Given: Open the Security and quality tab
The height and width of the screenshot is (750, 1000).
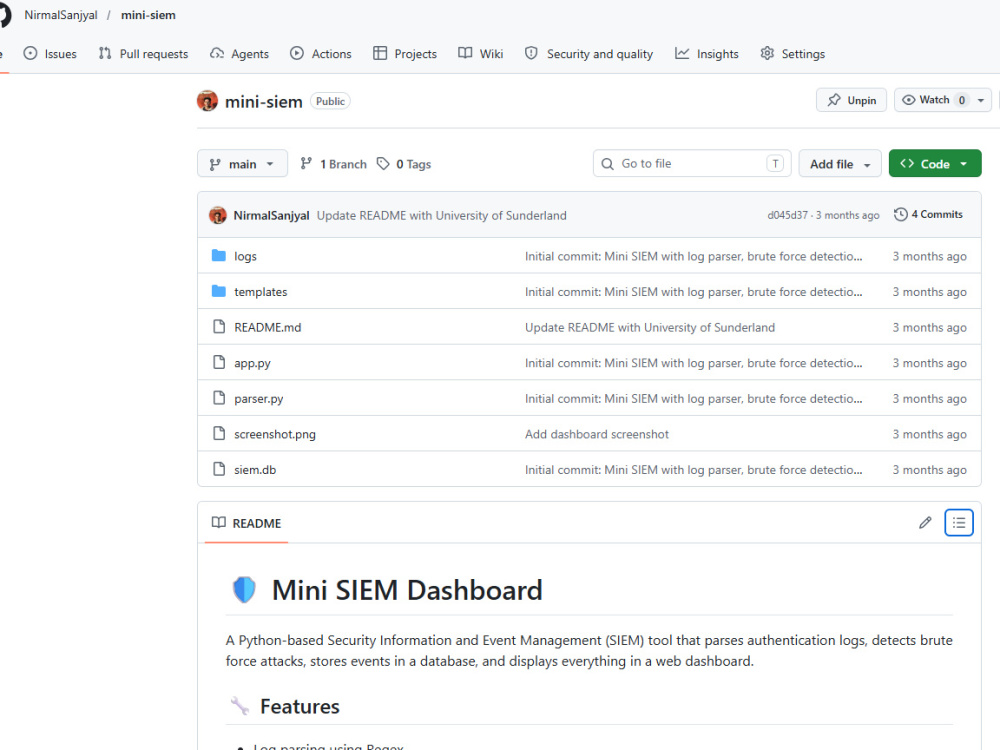Looking at the screenshot, I should pos(589,54).
